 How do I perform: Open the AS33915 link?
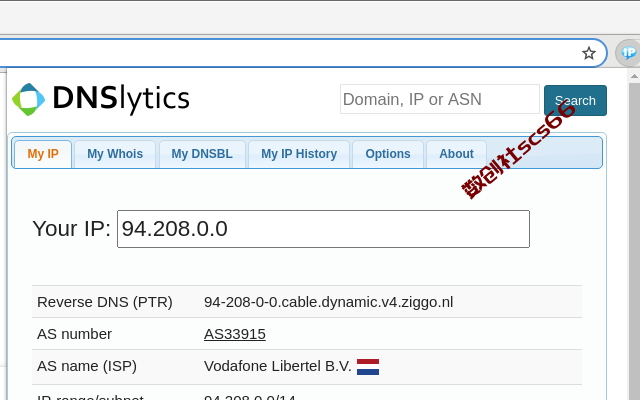(235, 334)
